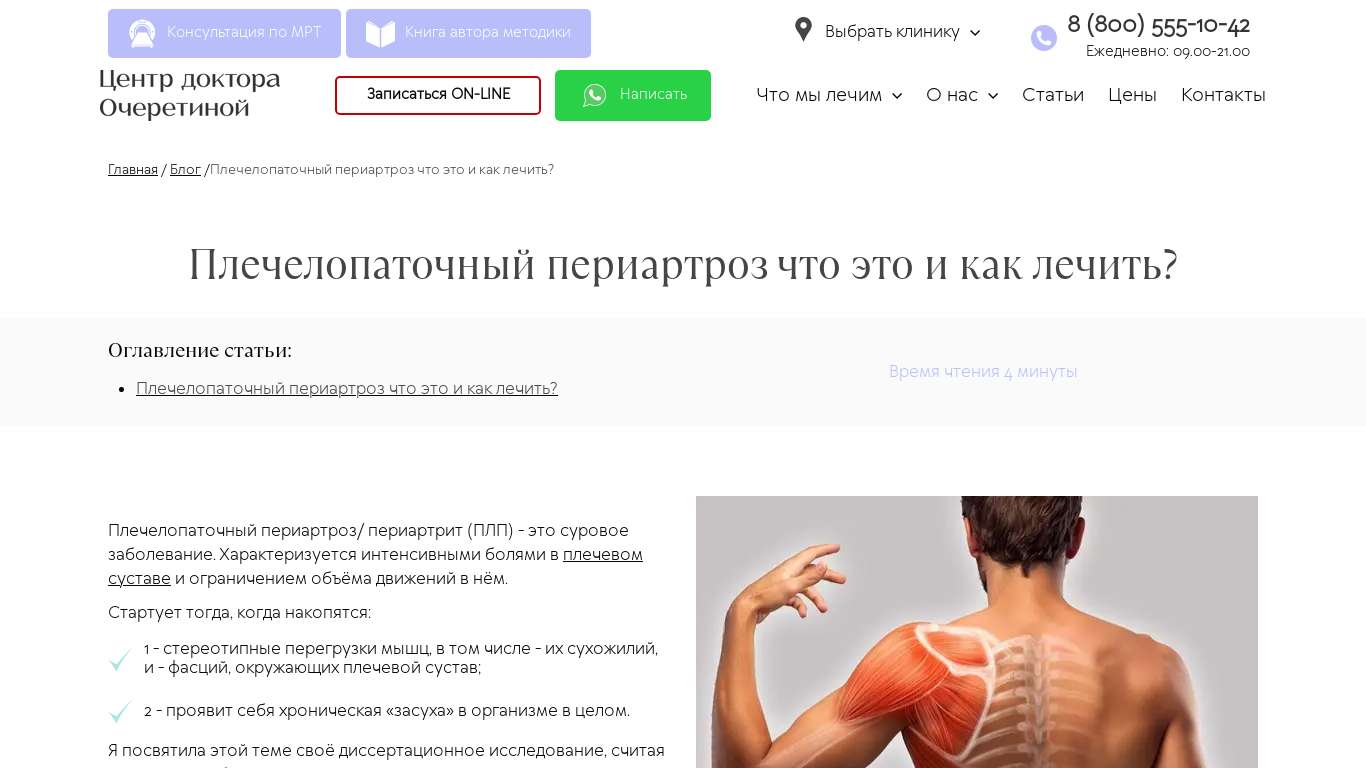Open the плечевом суставе text link
1366x768 pixels.
point(375,567)
